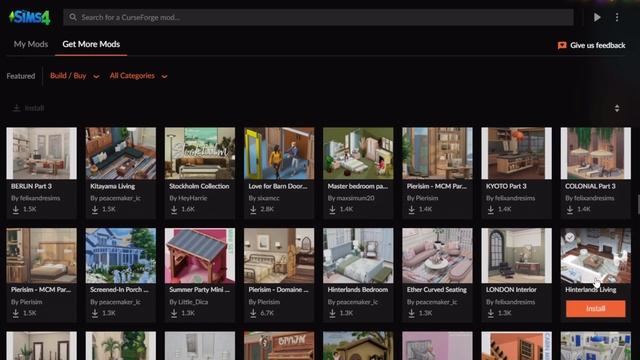This screenshot has height=360, width=640.
Task: Install the Hinterlands Living mod
Action: [596, 309]
